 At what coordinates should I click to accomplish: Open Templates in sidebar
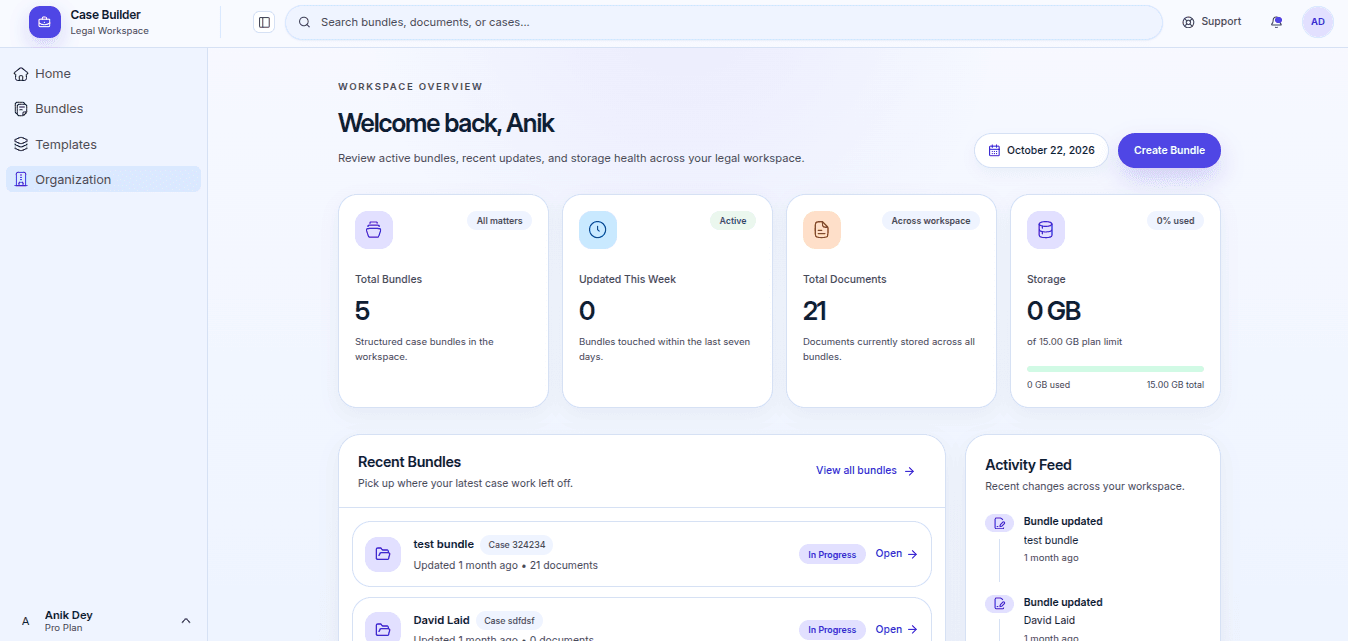pyautogui.click(x=103, y=144)
